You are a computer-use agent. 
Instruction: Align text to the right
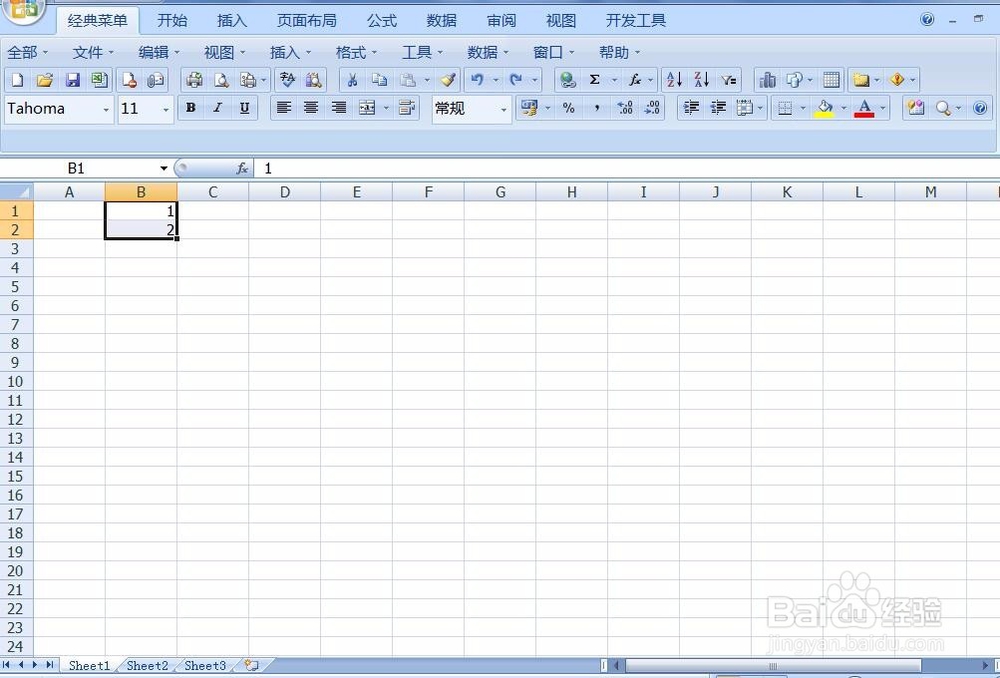339,108
